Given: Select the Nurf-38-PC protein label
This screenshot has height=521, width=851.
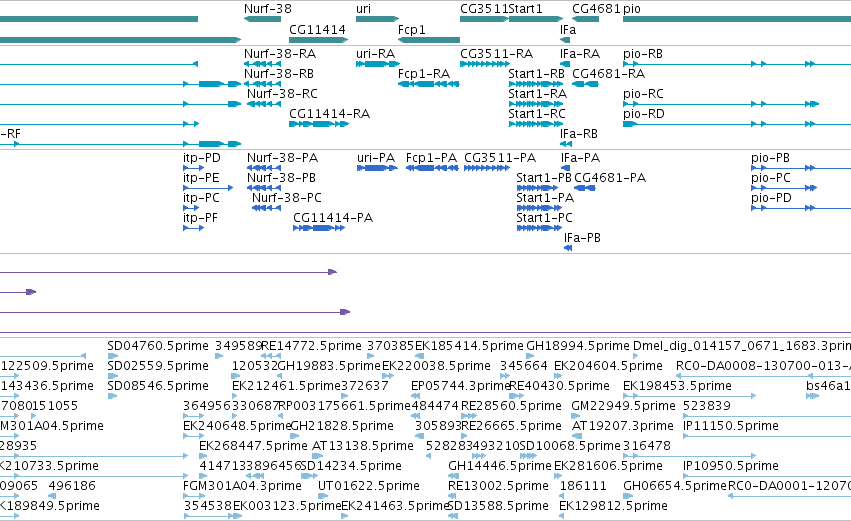Looking at the screenshot, I should (287, 198).
